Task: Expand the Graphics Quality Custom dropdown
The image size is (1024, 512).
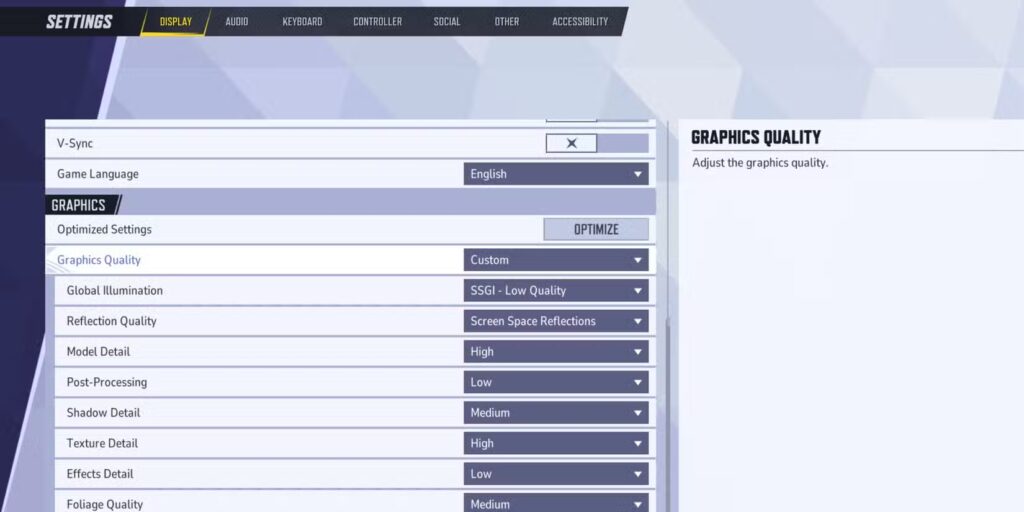Action: tap(556, 260)
